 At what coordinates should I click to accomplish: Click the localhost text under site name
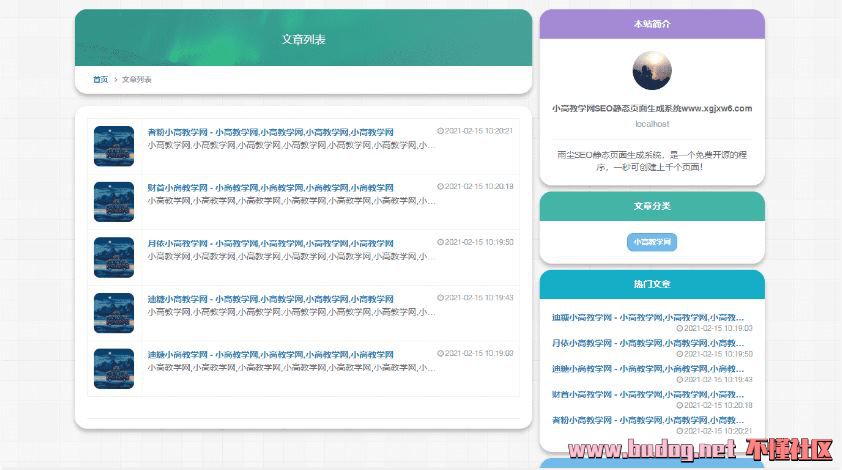click(652, 124)
